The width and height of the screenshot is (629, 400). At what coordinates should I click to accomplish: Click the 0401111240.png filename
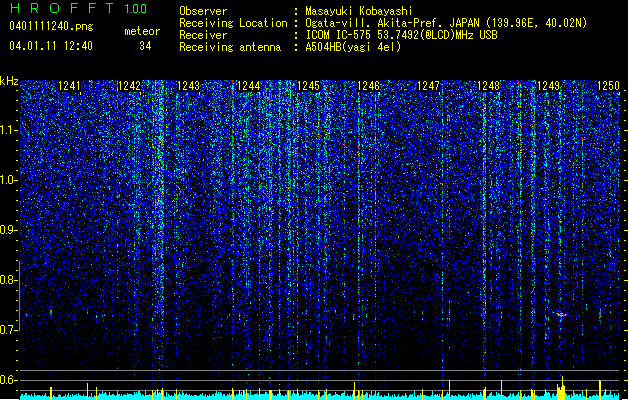click(51, 27)
